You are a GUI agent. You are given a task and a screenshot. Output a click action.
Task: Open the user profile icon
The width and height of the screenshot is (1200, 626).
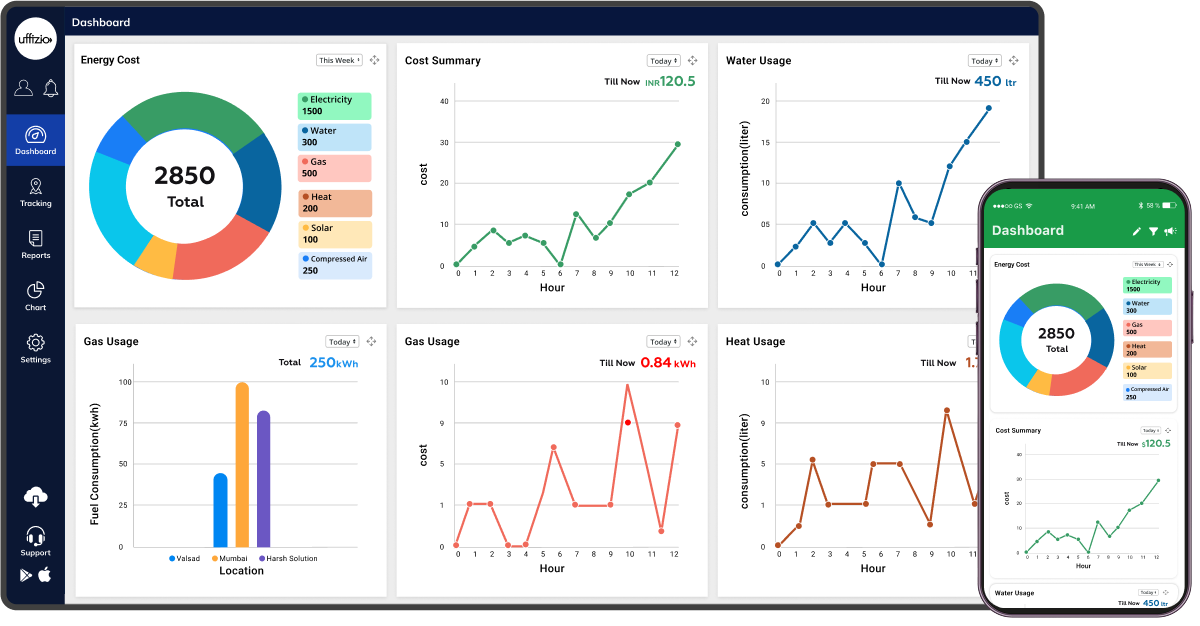click(23, 89)
